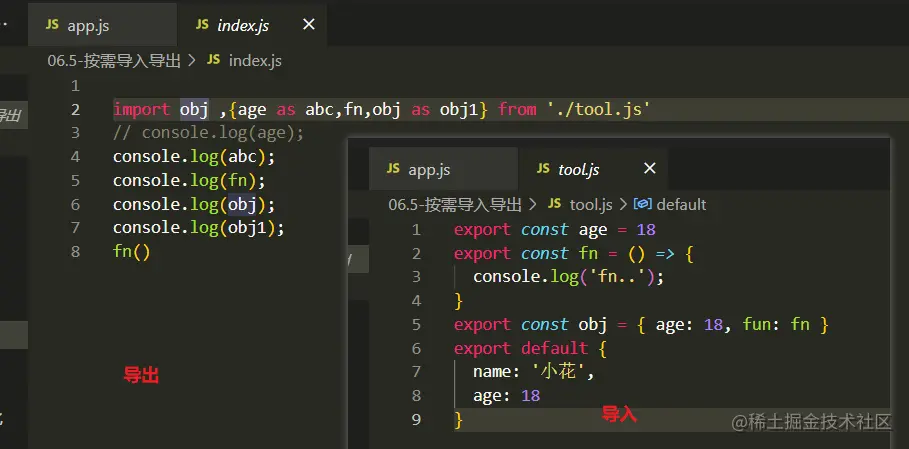Open the default symbol breadcrumb
Screen dimensions: 909x449
click(x=681, y=205)
